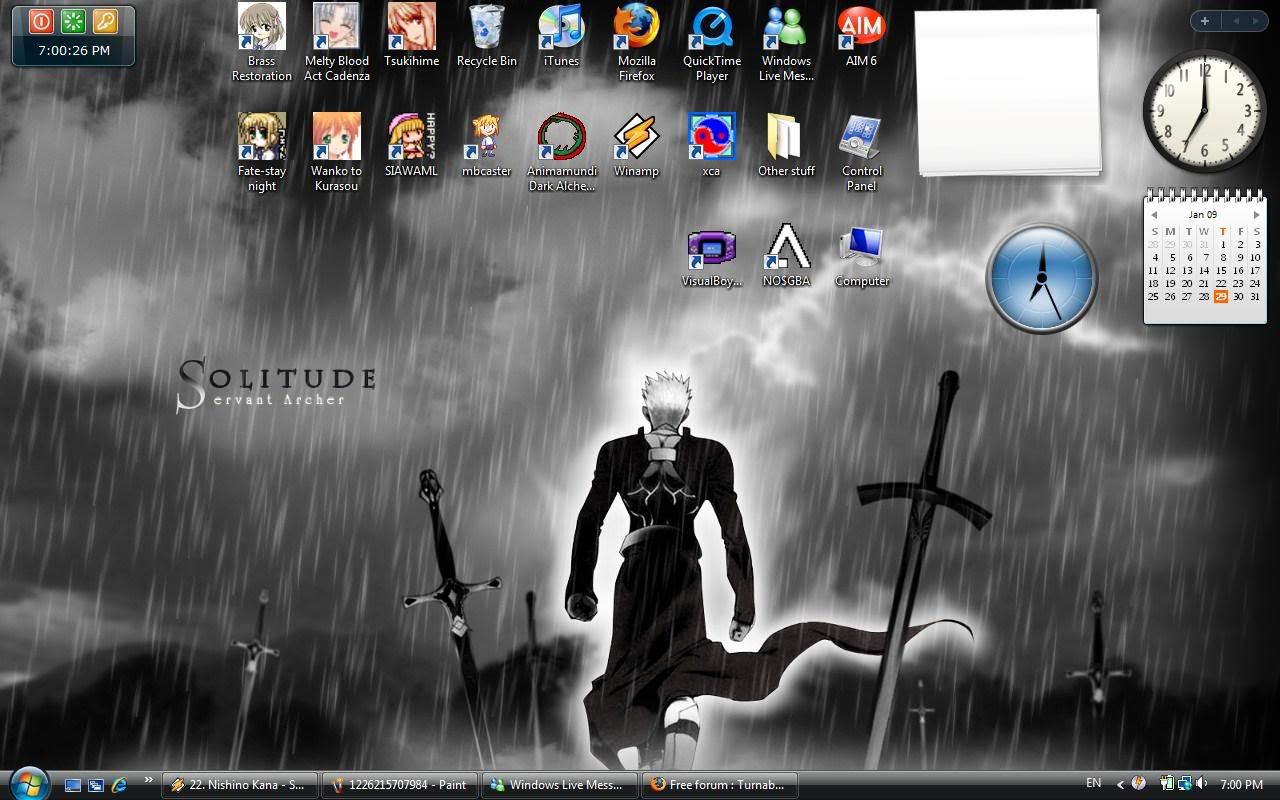
Task: Select the Recycle Bin icon
Action: 486,28
